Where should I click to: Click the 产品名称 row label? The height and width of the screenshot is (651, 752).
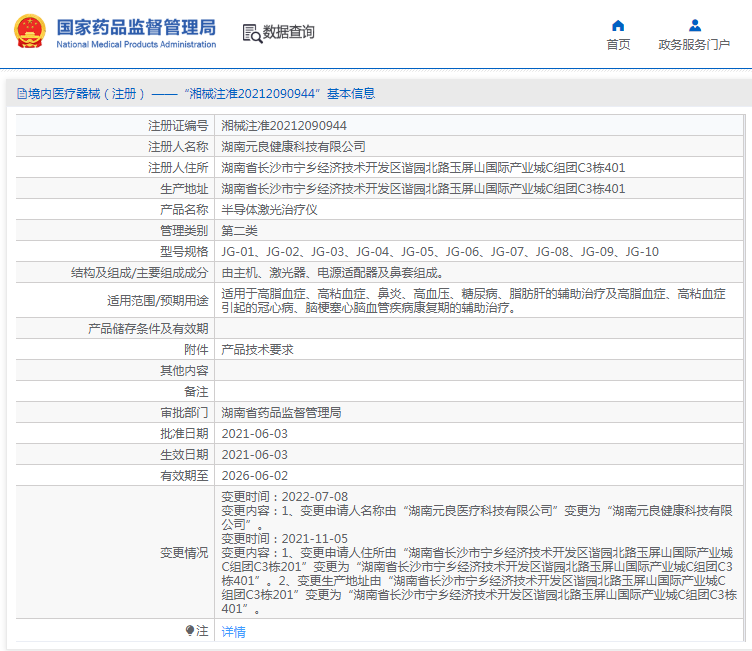click(184, 210)
